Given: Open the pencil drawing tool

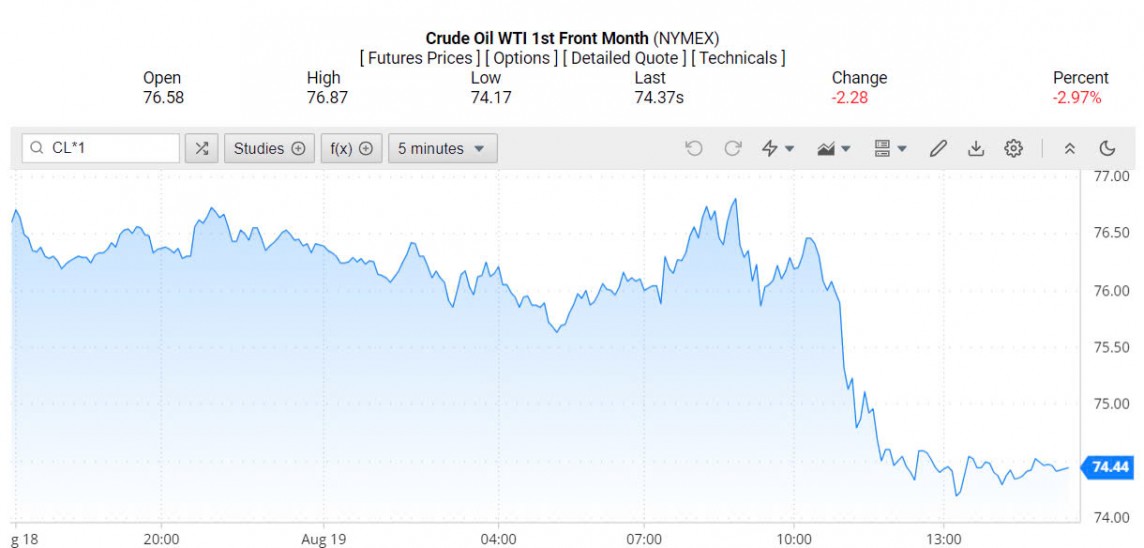Looking at the screenshot, I should tap(938, 149).
